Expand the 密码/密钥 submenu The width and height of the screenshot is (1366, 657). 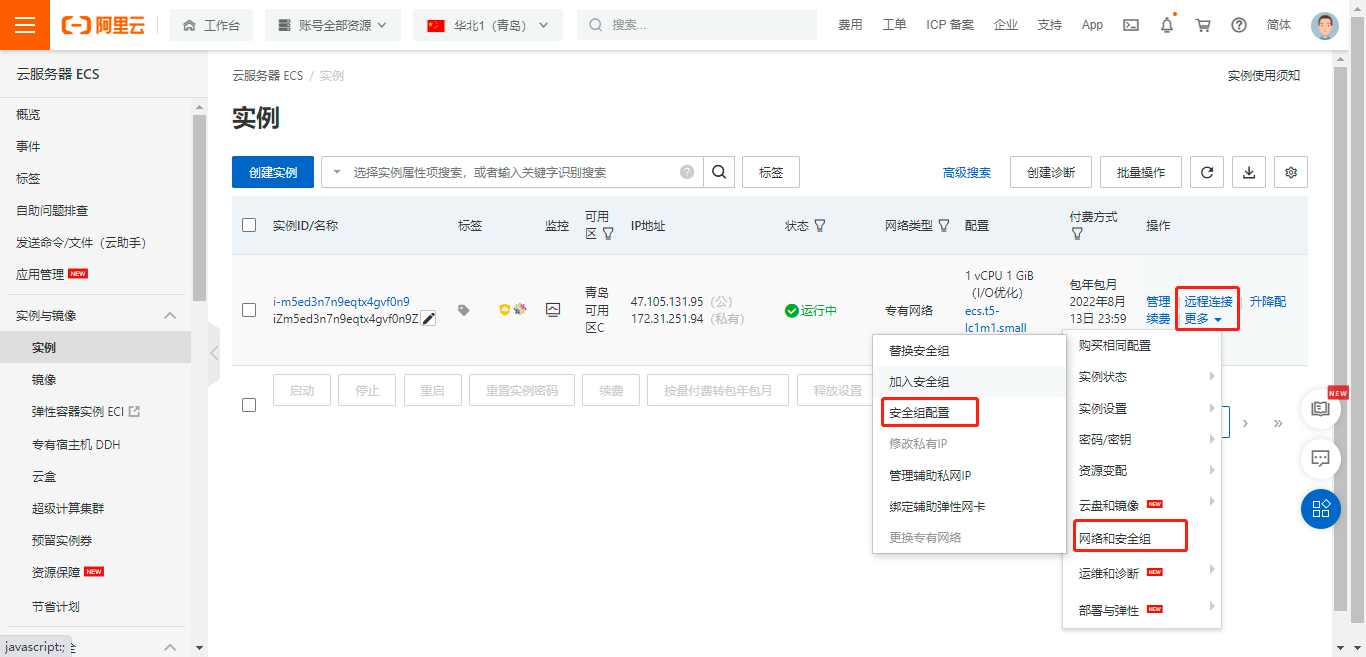[1141, 439]
